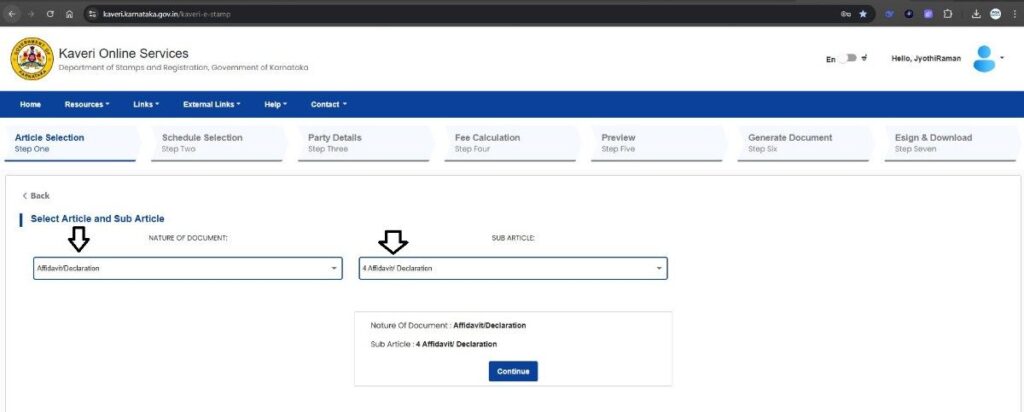Open the Home menu item
This screenshot has width=1024, height=412.
[30, 104]
